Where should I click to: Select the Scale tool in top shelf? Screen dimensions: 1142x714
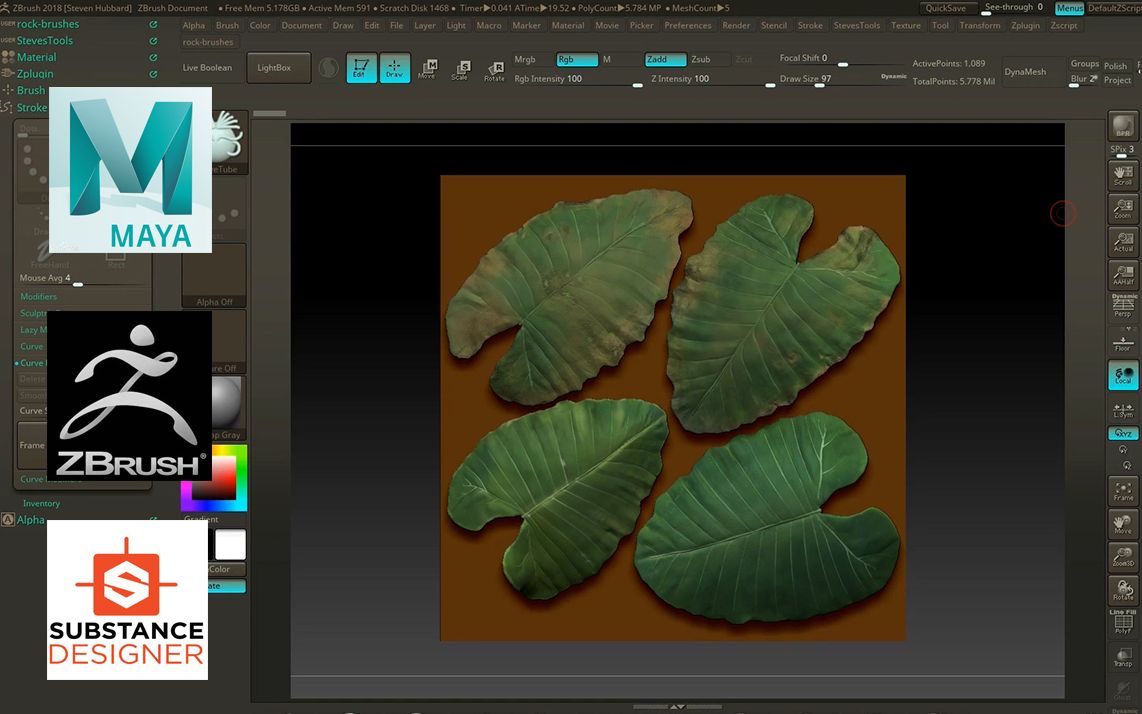pyautogui.click(x=460, y=70)
